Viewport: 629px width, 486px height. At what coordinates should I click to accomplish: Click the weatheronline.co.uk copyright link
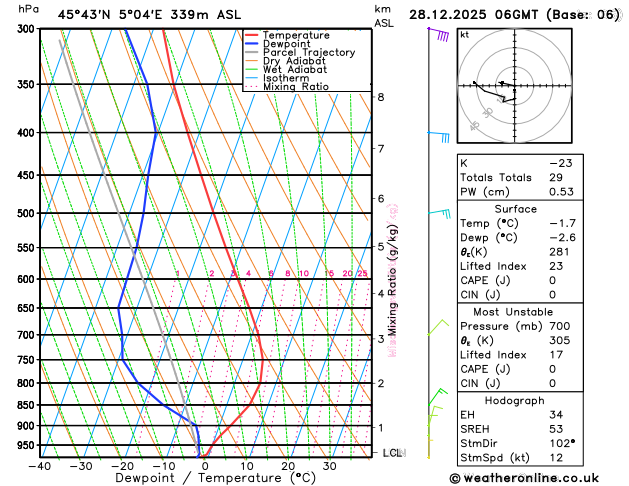[524, 478]
